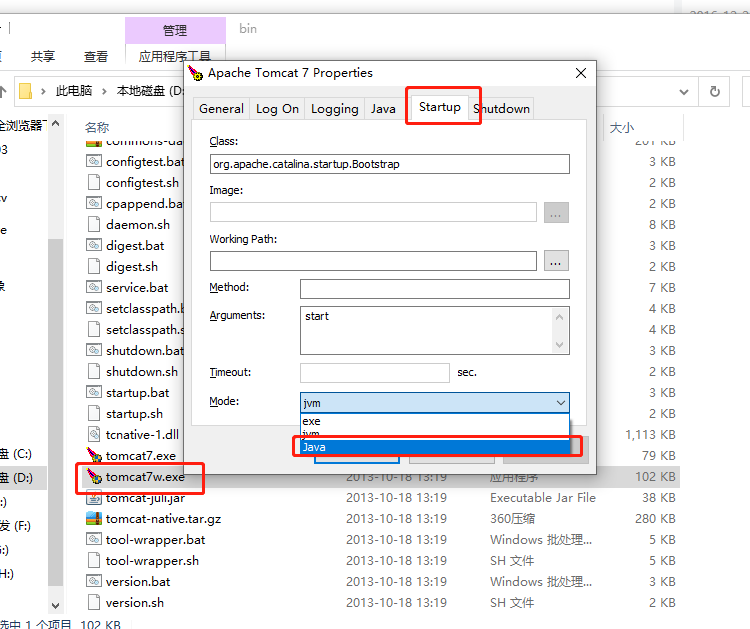The width and height of the screenshot is (750, 629).
Task: Choose Java in the Mode list
Action: click(434, 447)
